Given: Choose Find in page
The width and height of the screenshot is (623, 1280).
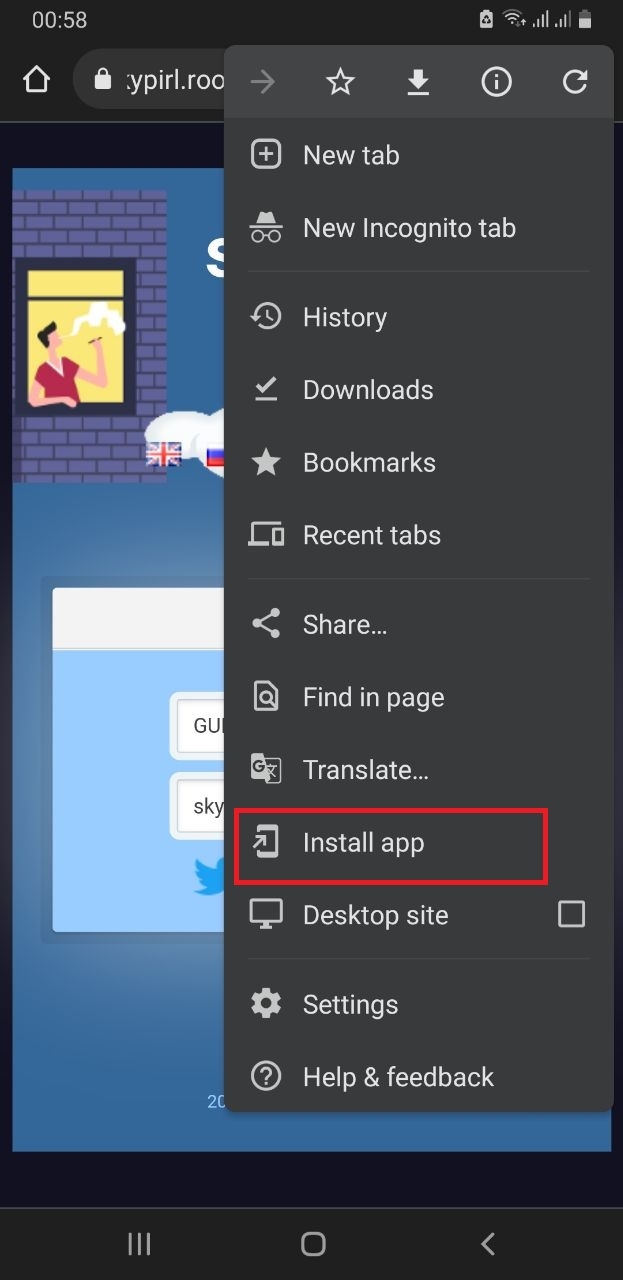Looking at the screenshot, I should 373,698.
